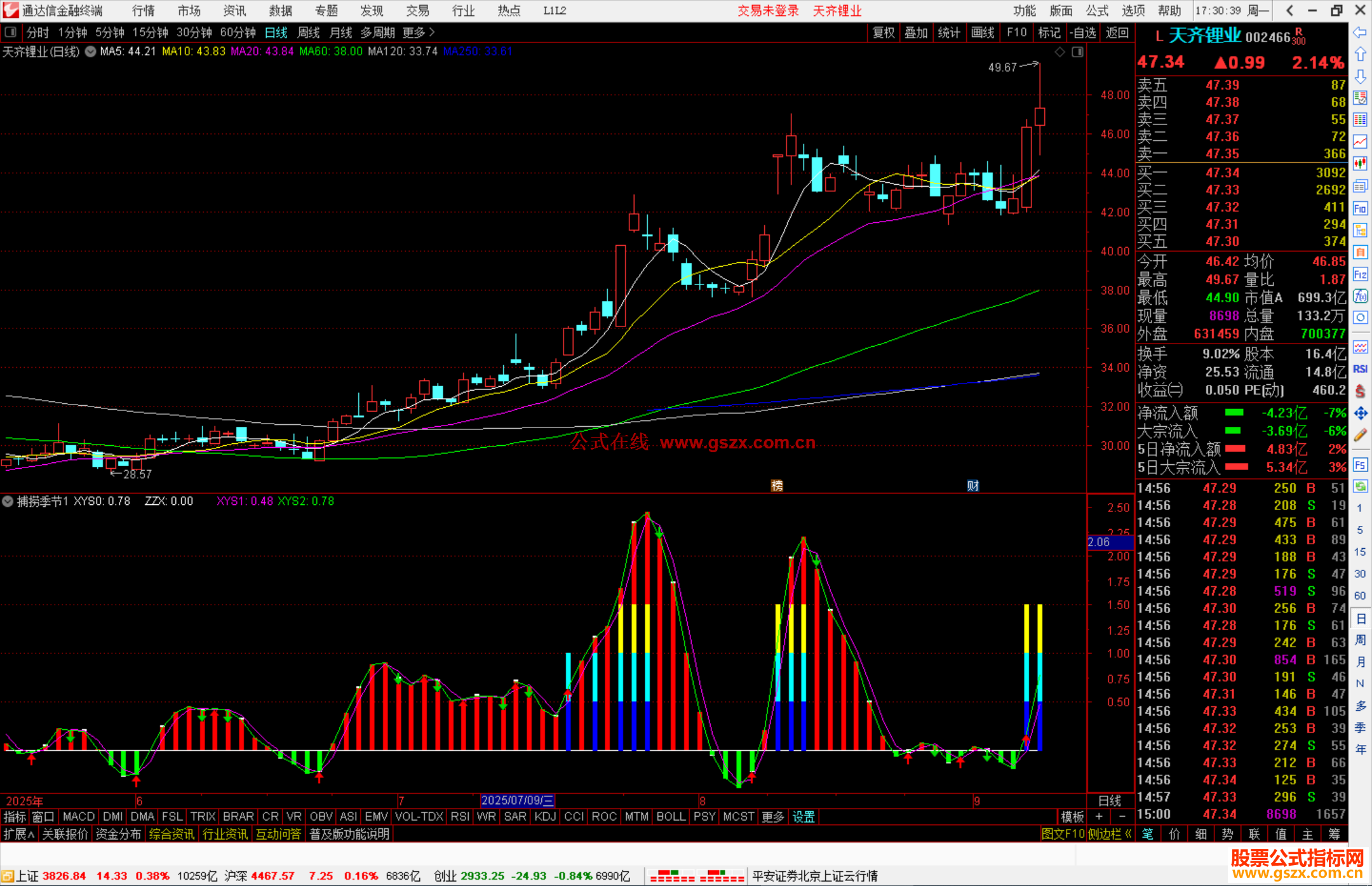Click the 榜 marker below the chart
This screenshot has width=1372, height=886.
click(777, 486)
